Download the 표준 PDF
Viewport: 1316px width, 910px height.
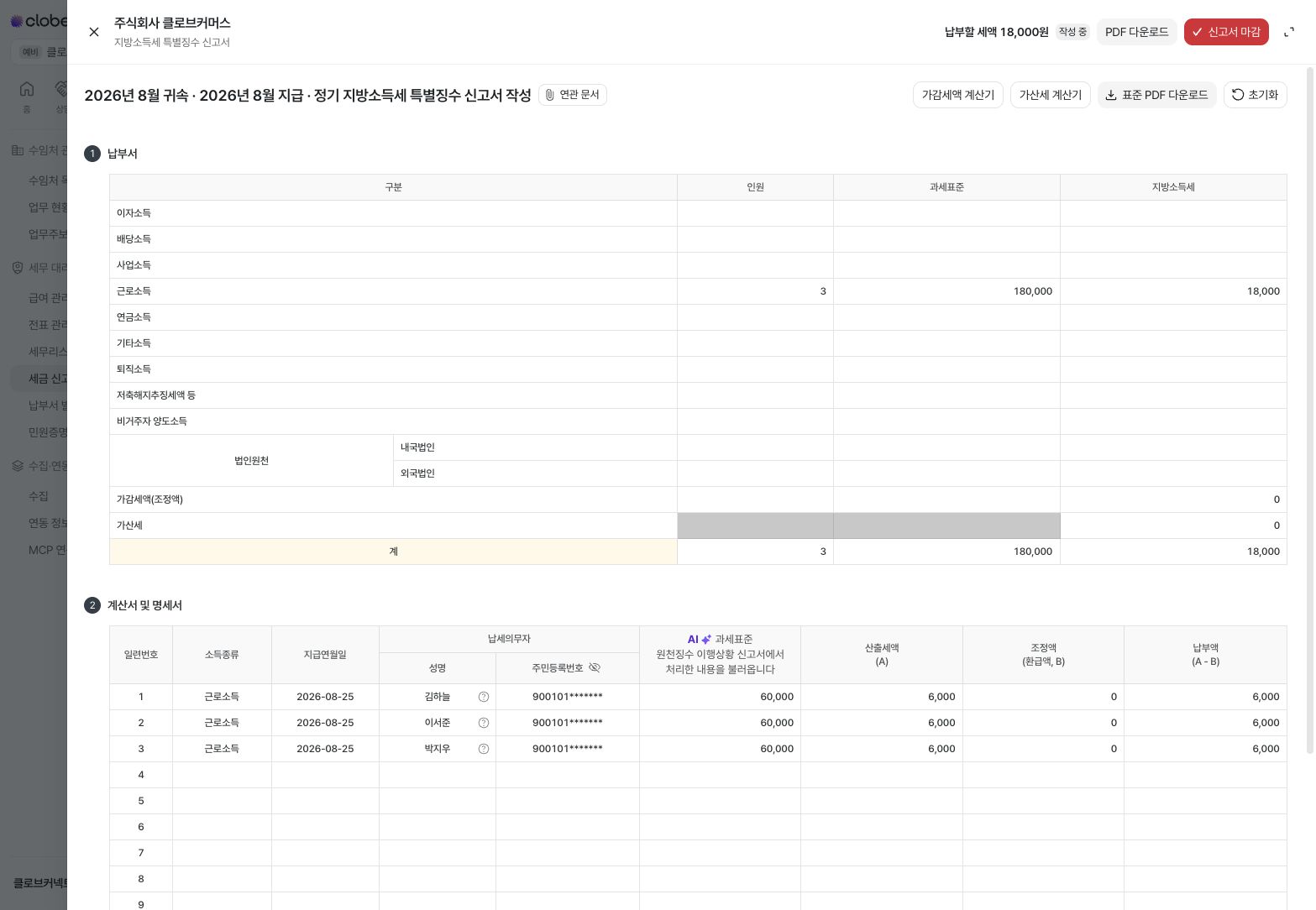tap(1156, 95)
